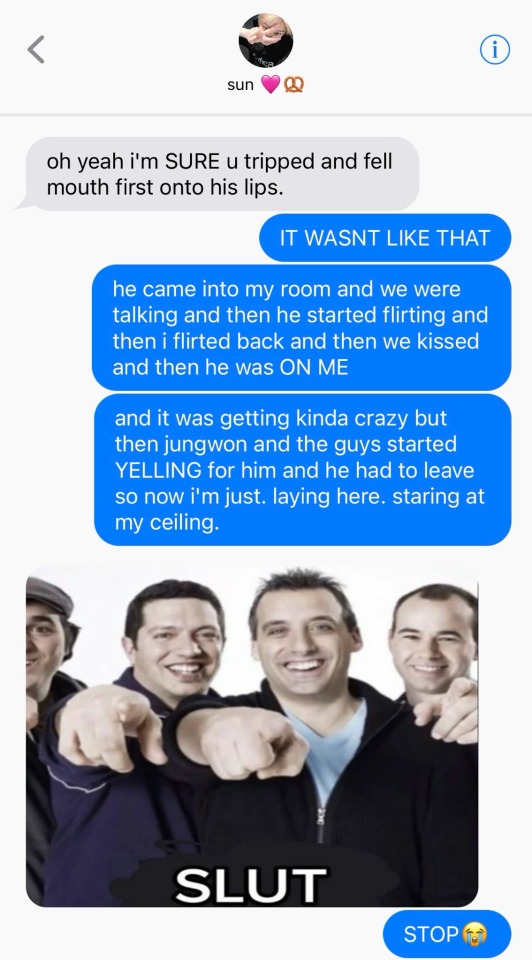Select the 'he came into my room' message
532x960 pixels.
pyautogui.click(x=302, y=328)
